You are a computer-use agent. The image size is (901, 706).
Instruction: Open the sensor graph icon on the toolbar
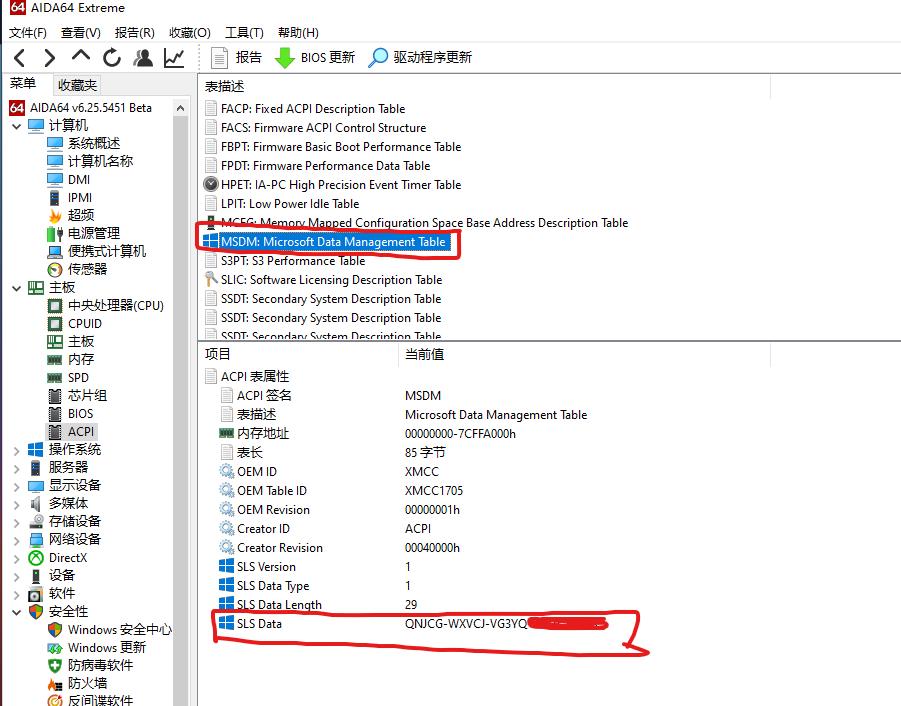click(x=172, y=57)
